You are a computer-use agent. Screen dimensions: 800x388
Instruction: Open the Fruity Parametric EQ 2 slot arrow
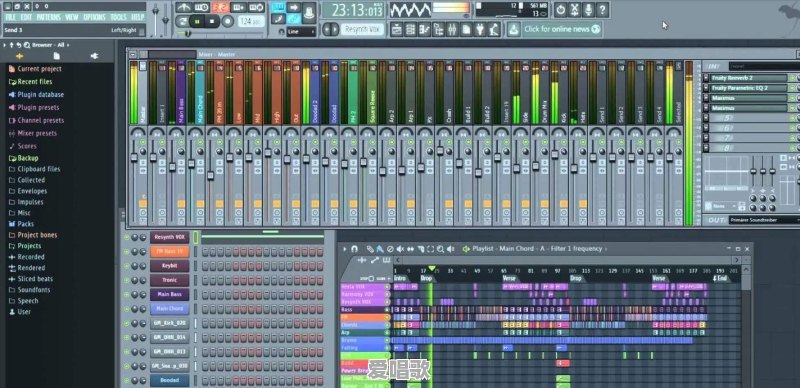click(x=706, y=88)
